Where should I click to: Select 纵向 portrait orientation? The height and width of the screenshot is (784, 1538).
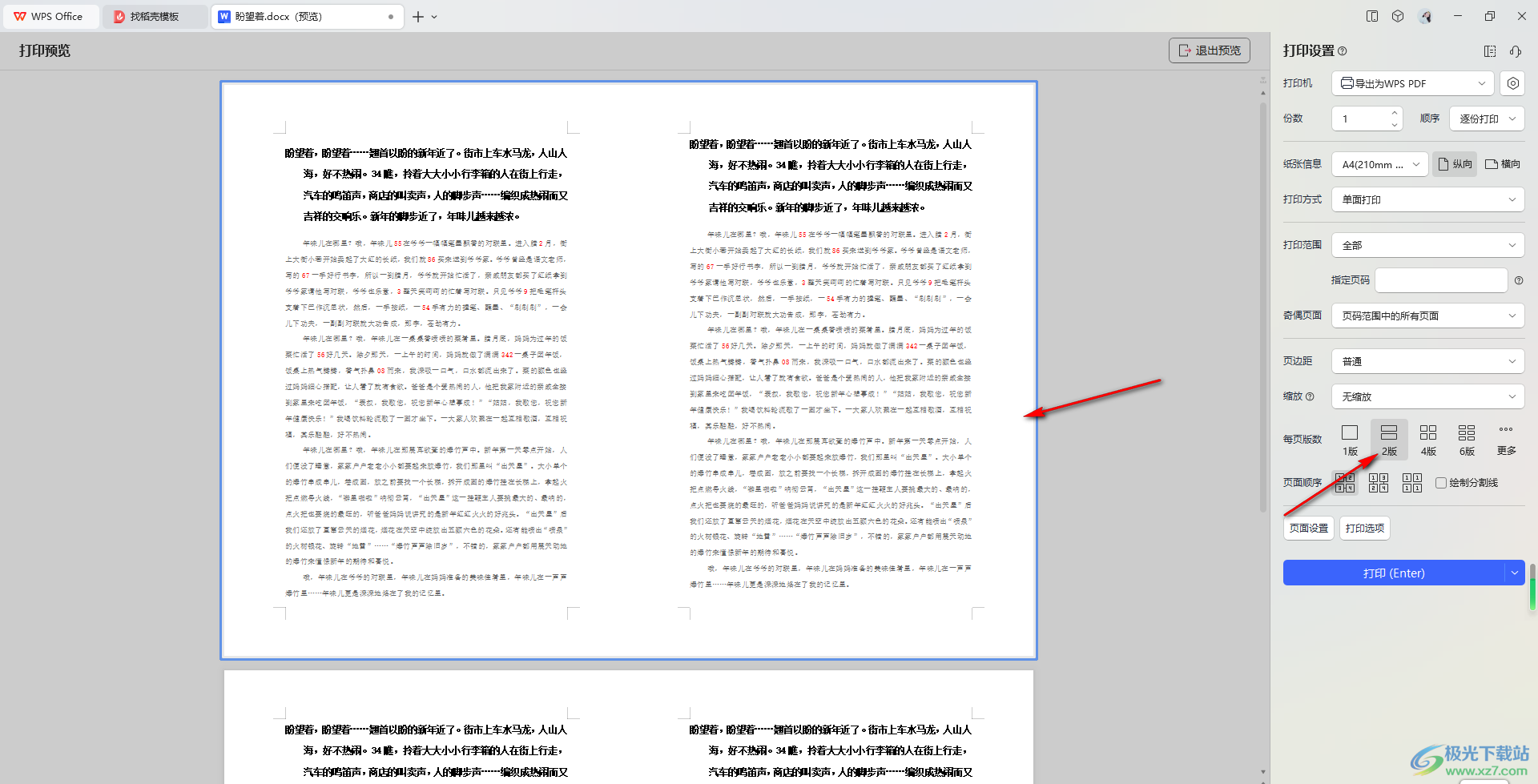1455,164
